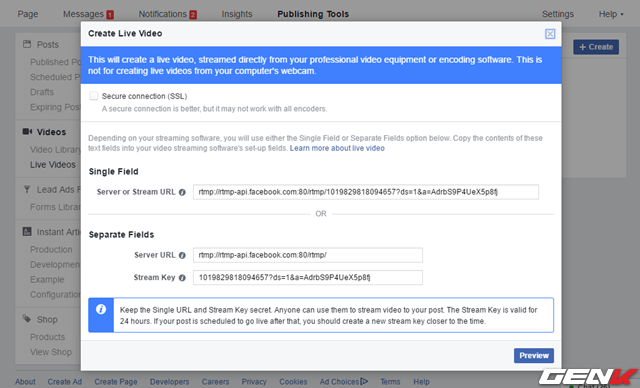
Task: Open the Notifications tab
Action: point(162,14)
